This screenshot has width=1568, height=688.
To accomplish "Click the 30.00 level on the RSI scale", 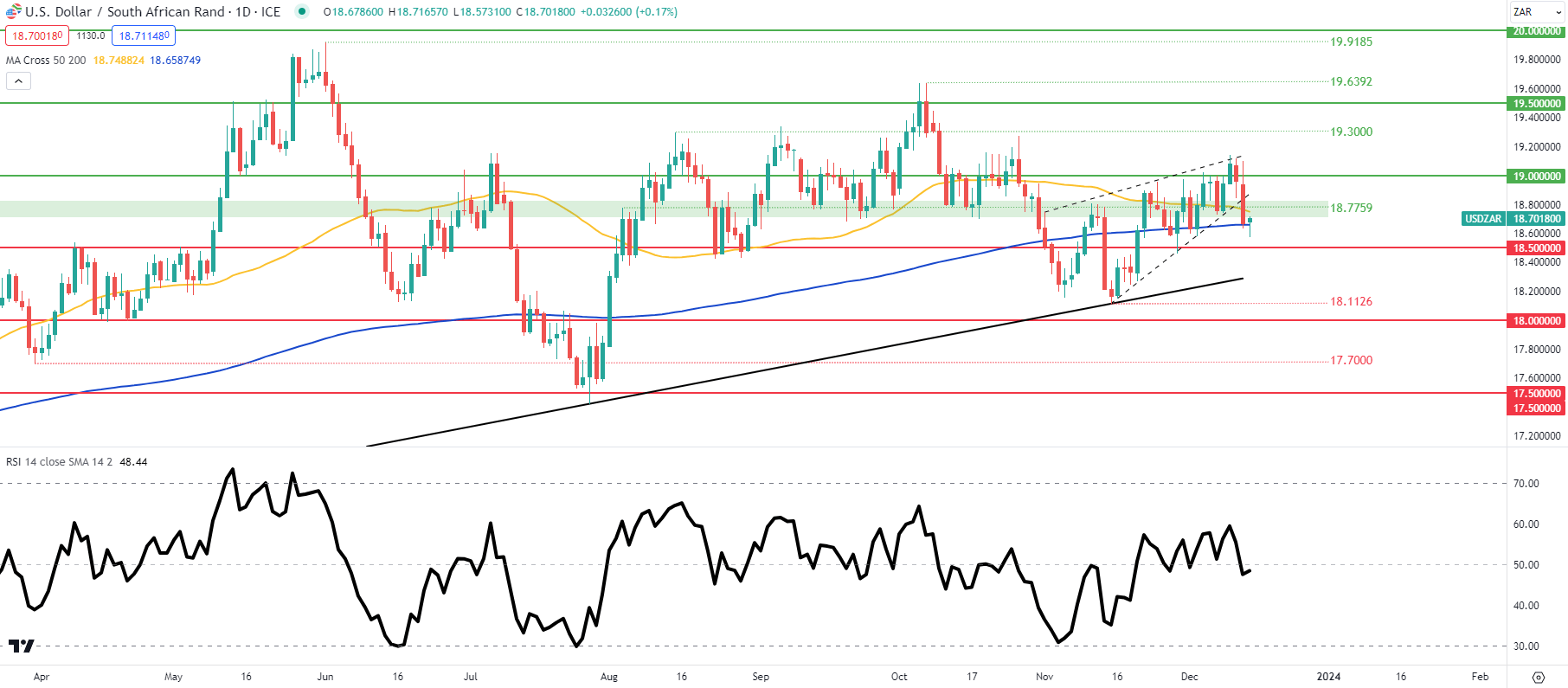I will click(x=1526, y=646).
